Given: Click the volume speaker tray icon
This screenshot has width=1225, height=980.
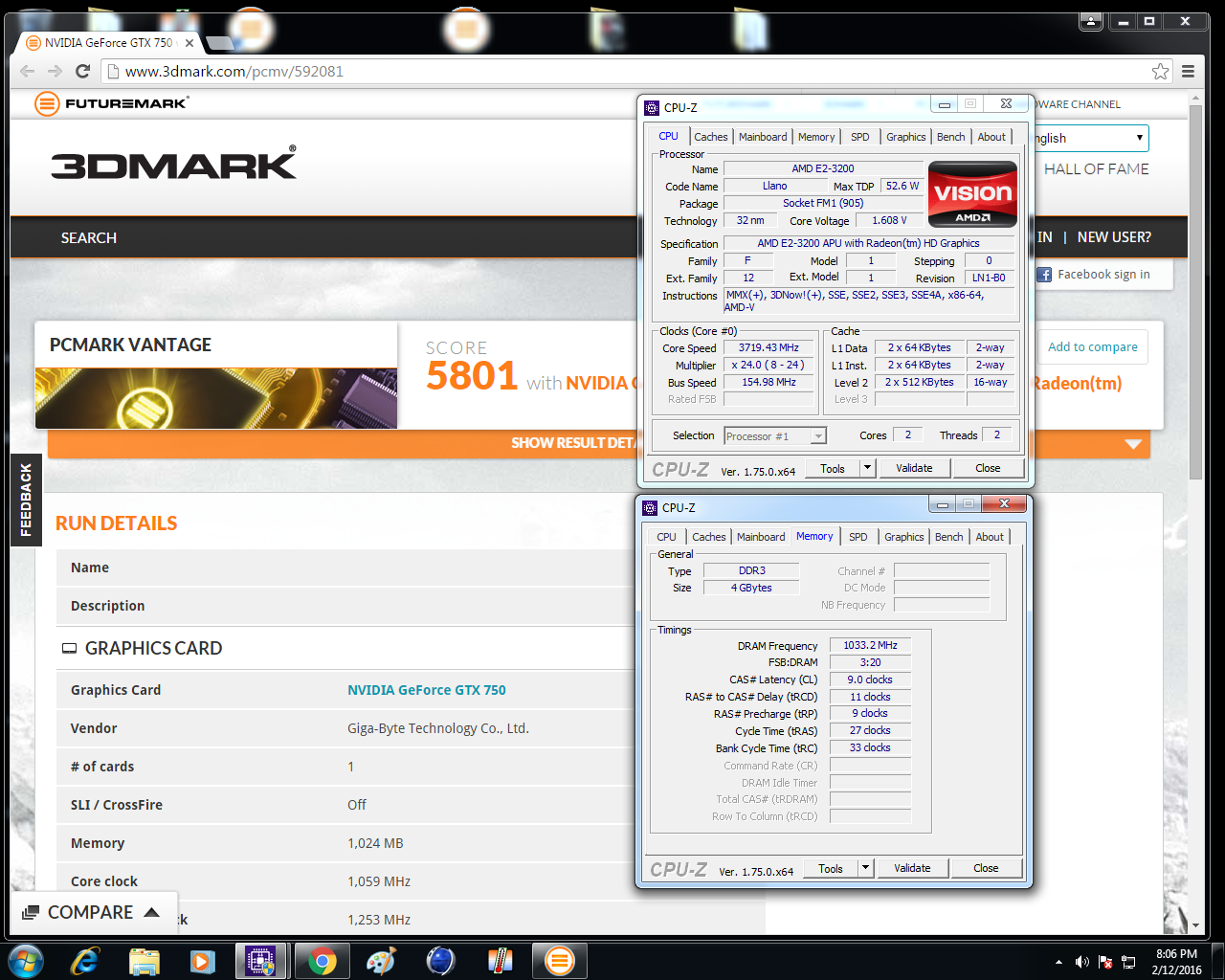Looking at the screenshot, I should click(x=1082, y=962).
